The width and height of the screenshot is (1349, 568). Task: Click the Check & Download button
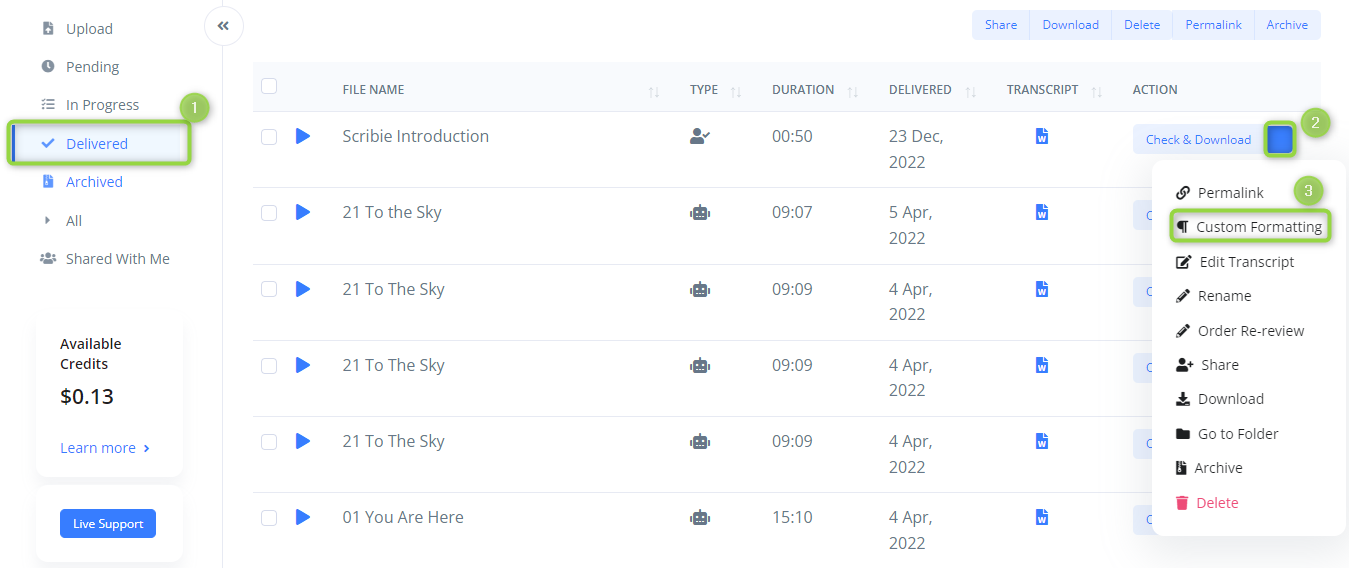pyautogui.click(x=1198, y=140)
